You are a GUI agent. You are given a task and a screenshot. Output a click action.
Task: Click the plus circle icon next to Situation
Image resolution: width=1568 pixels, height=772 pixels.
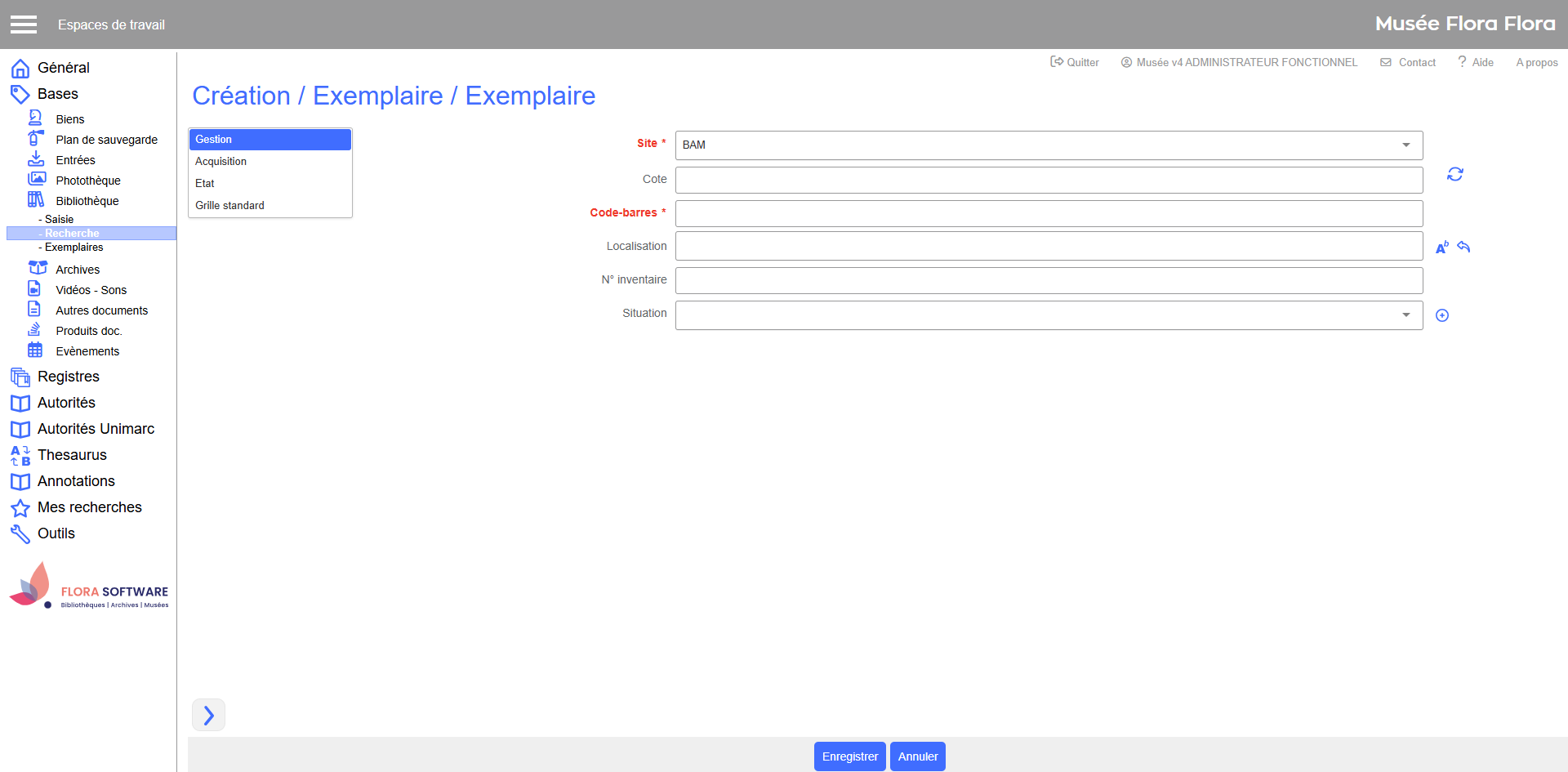pos(1441,315)
